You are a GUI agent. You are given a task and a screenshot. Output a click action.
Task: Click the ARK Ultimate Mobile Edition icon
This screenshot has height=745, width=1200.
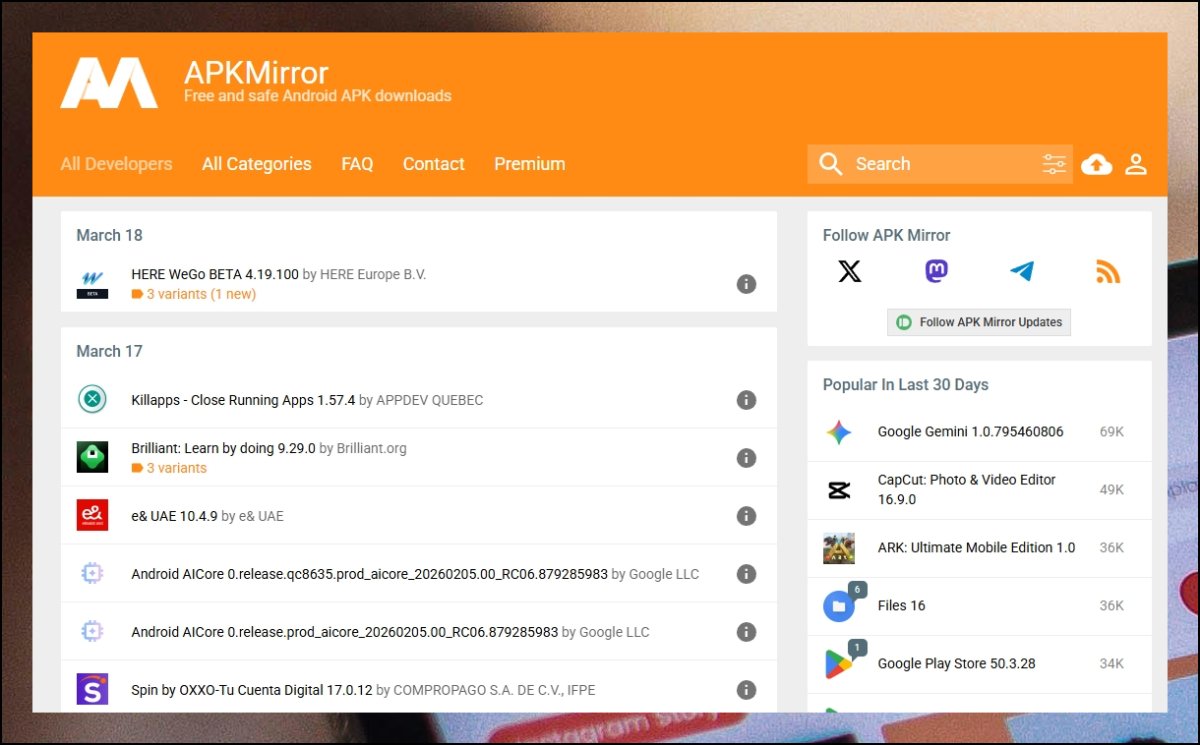coord(839,548)
